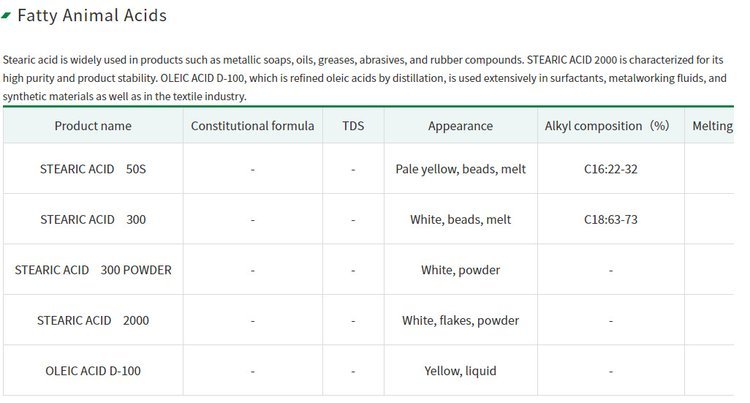Click the Pale yellow, beads, melt cell
This screenshot has height=403, width=750.
460,169
